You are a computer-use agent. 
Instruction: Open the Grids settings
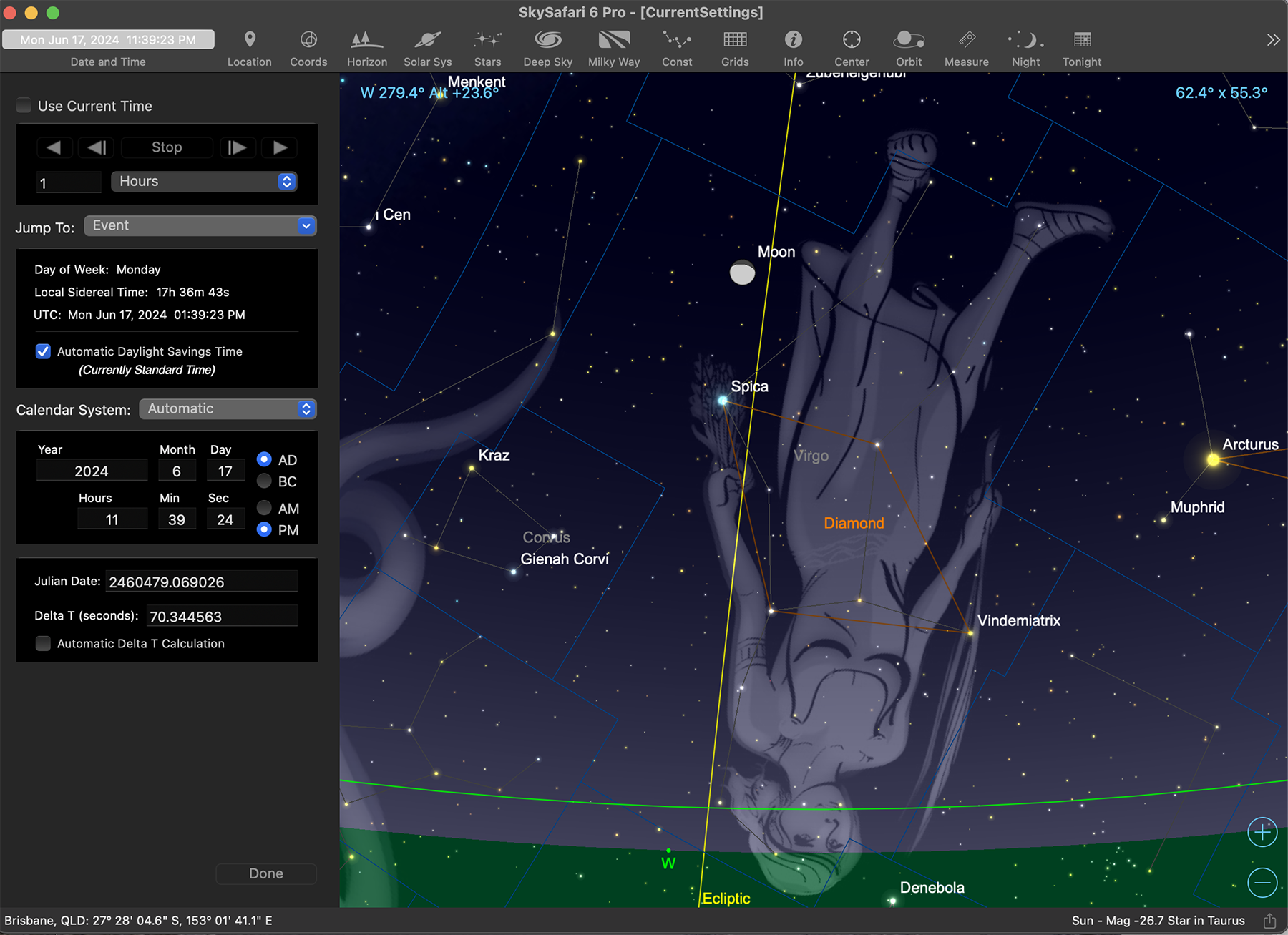click(735, 49)
